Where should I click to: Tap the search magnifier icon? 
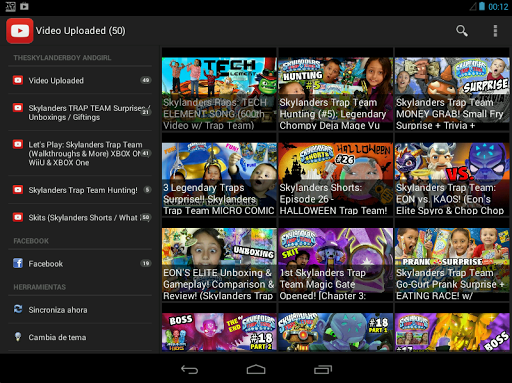click(x=462, y=31)
